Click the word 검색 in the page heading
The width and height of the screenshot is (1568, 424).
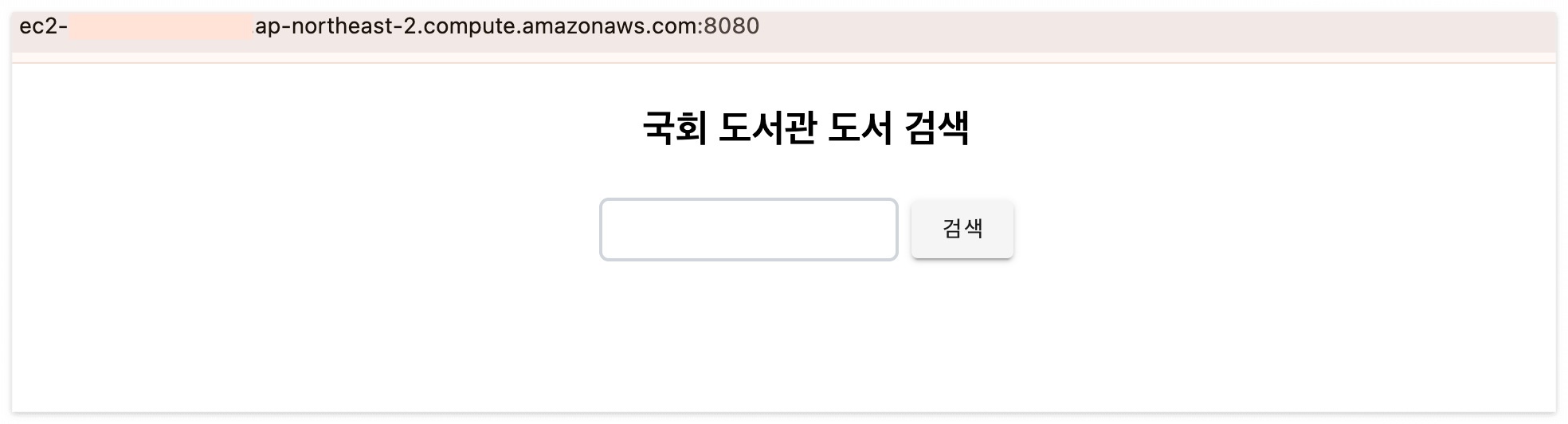[x=938, y=129]
